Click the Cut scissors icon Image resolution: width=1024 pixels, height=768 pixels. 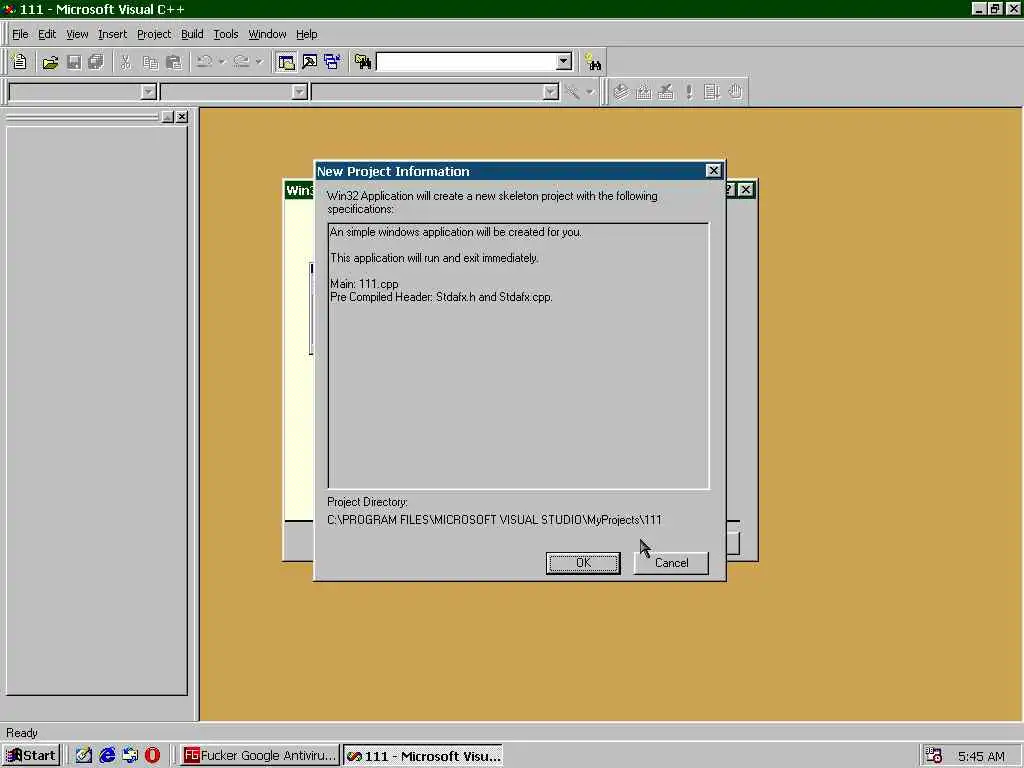125,62
